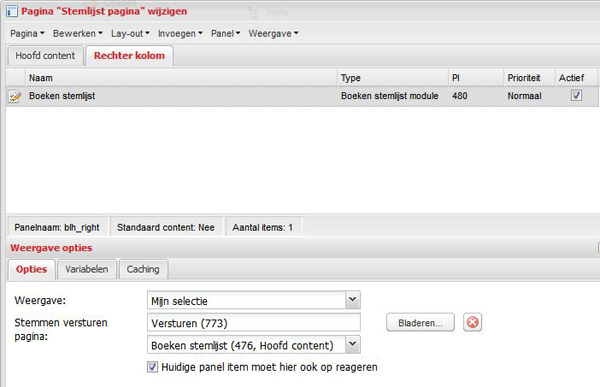Click the edit icon beside Boeken stemlijst
Image resolution: width=600 pixels, height=387 pixels.
(15, 96)
